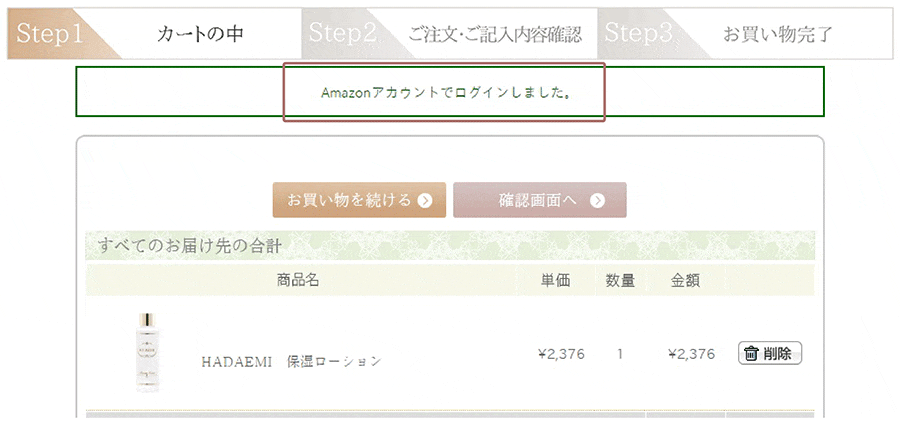Screen dimensions: 900x432
Task: Select the Step3 お買い物完了 tab
Action: click(745, 34)
